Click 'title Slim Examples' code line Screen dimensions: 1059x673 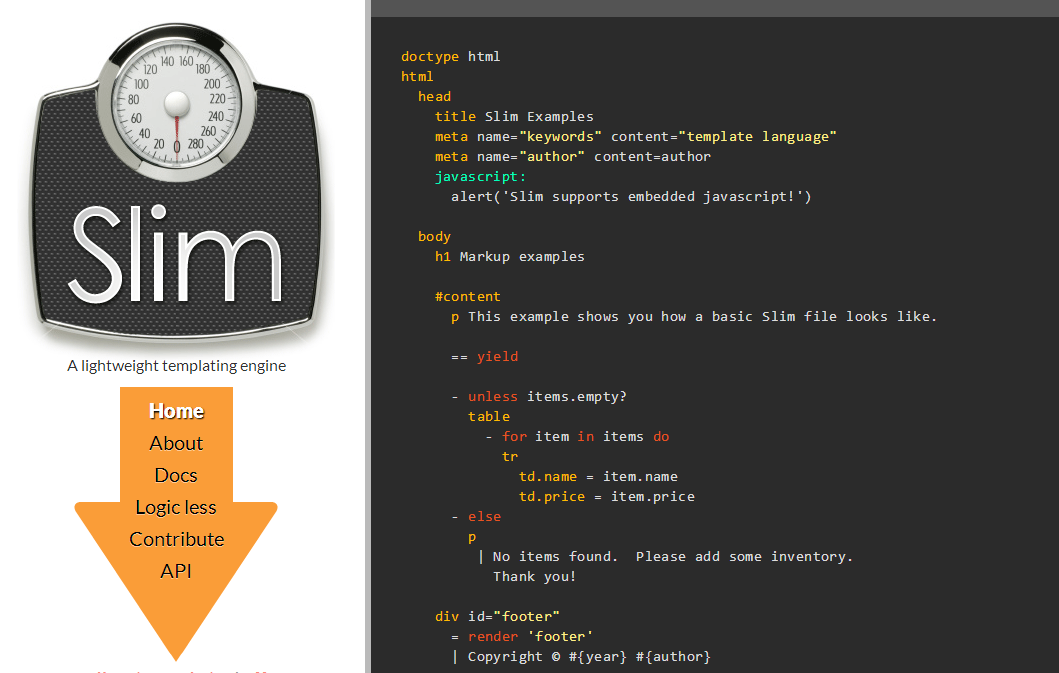pyautogui.click(x=514, y=117)
